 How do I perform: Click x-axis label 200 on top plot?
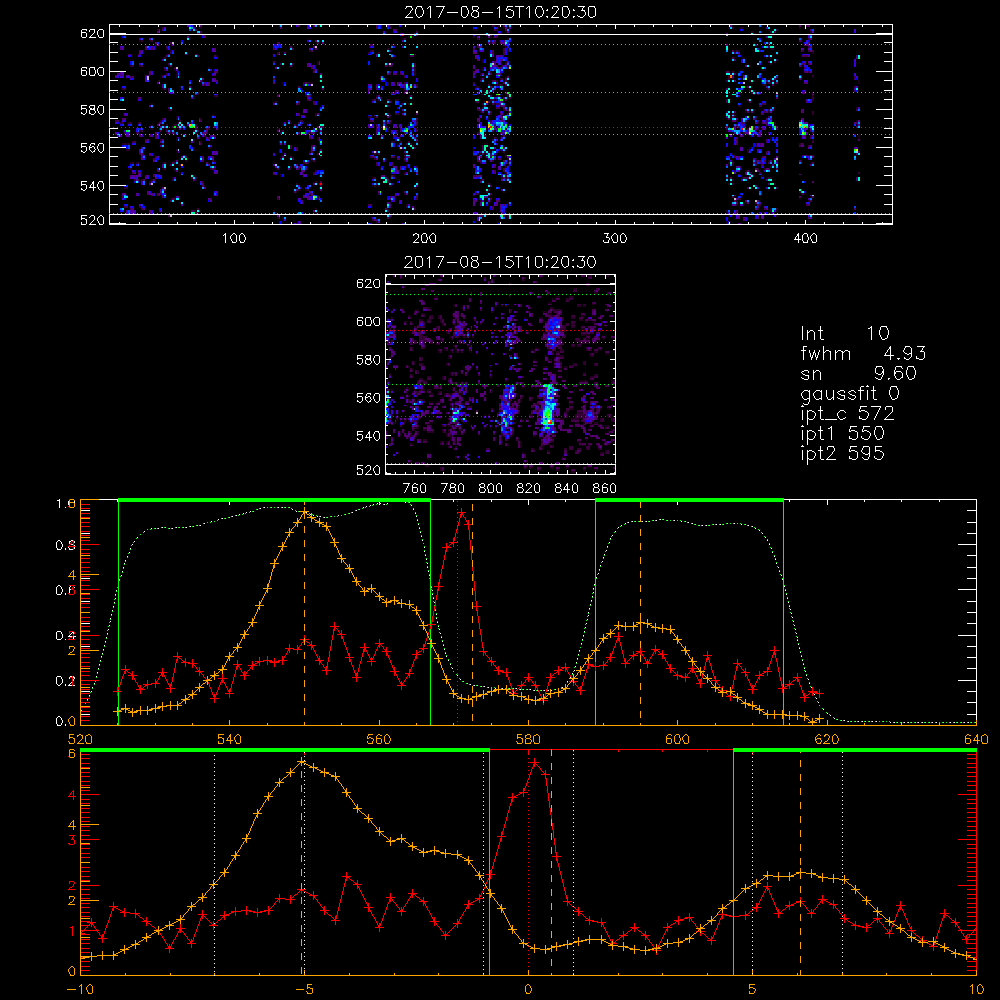tap(424, 239)
